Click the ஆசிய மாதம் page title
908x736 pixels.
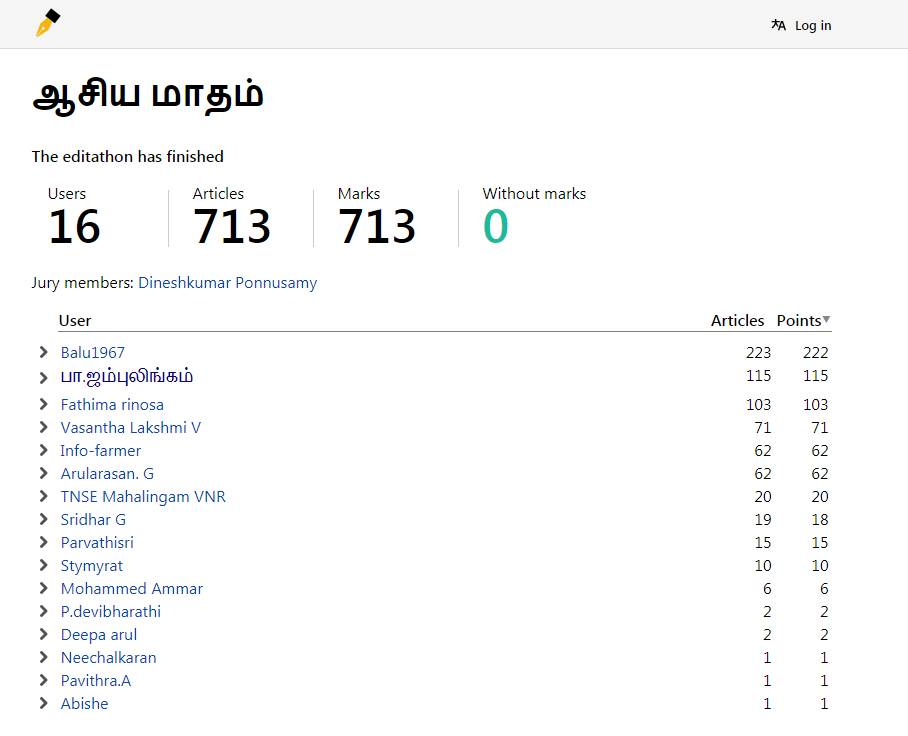[148, 96]
